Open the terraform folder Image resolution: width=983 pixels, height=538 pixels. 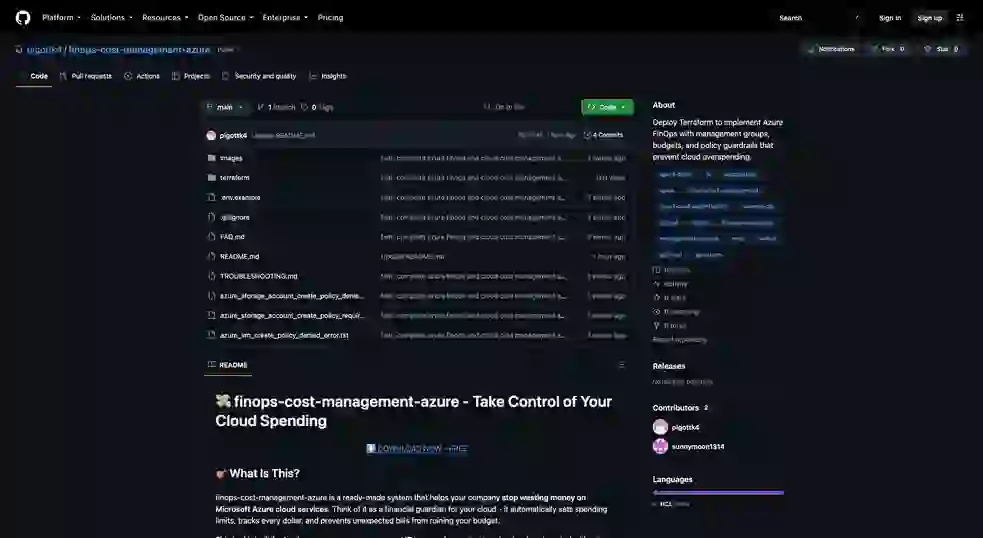click(x=234, y=178)
